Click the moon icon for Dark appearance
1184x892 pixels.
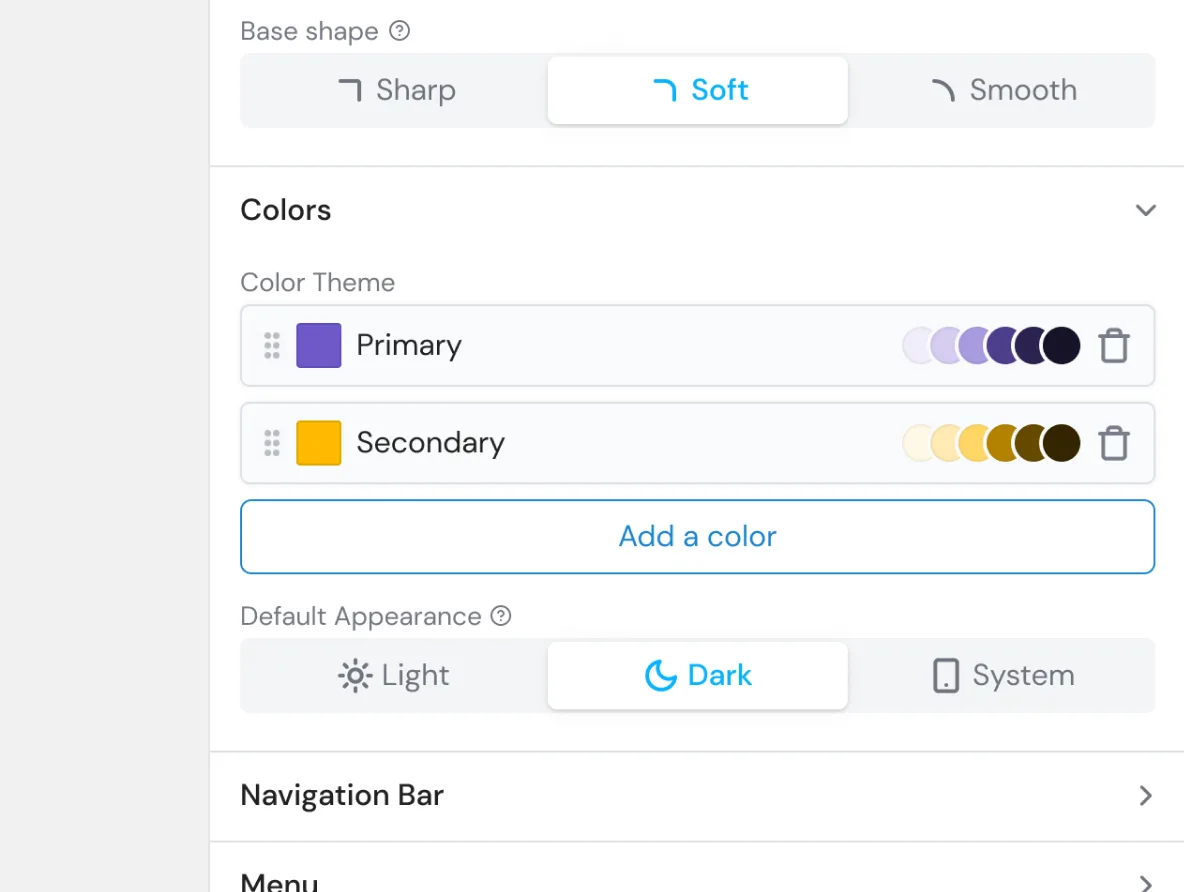coord(661,675)
